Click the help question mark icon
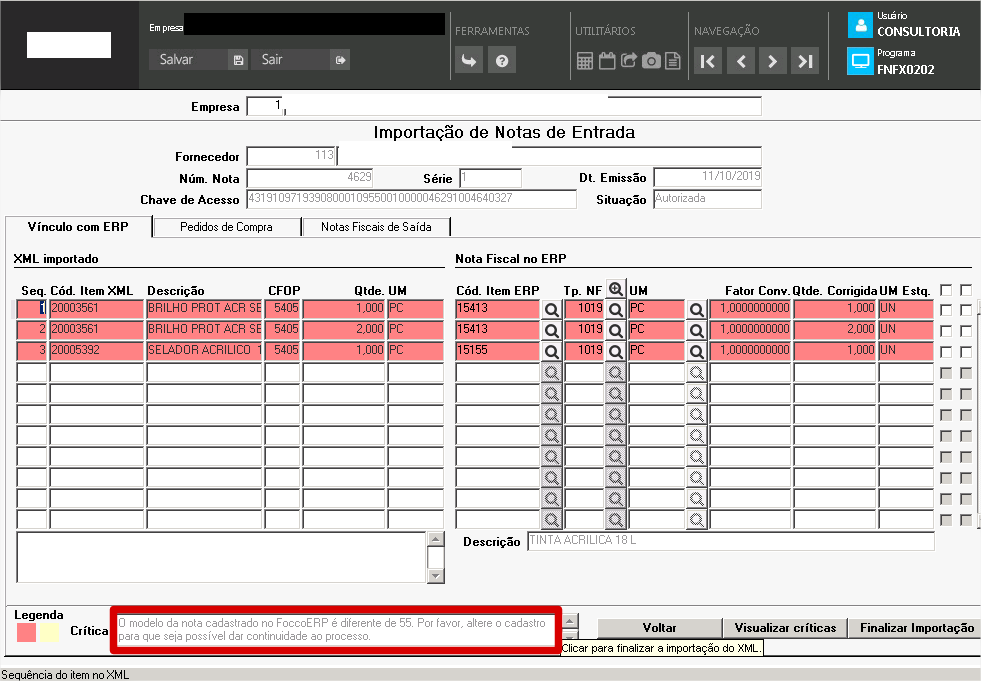Screen dimensions: 981x681 (x=502, y=61)
